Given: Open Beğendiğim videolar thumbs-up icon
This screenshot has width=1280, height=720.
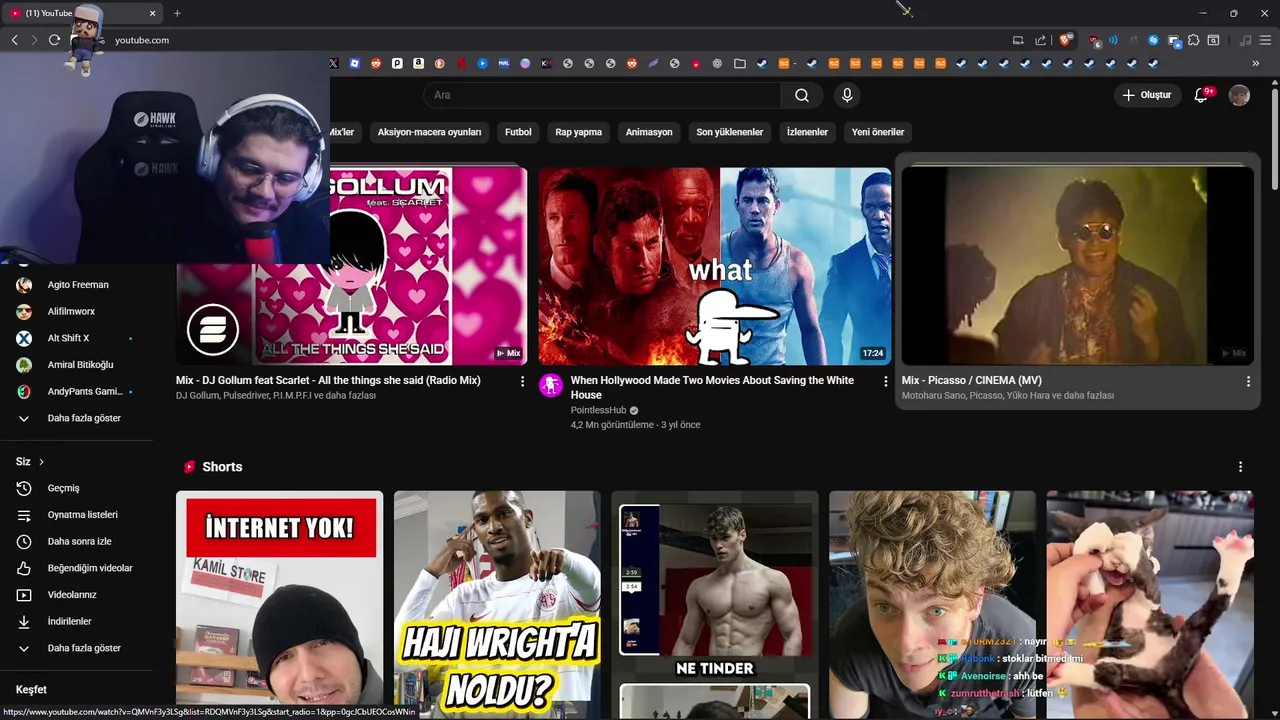Looking at the screenshot, I should (24, 568).
